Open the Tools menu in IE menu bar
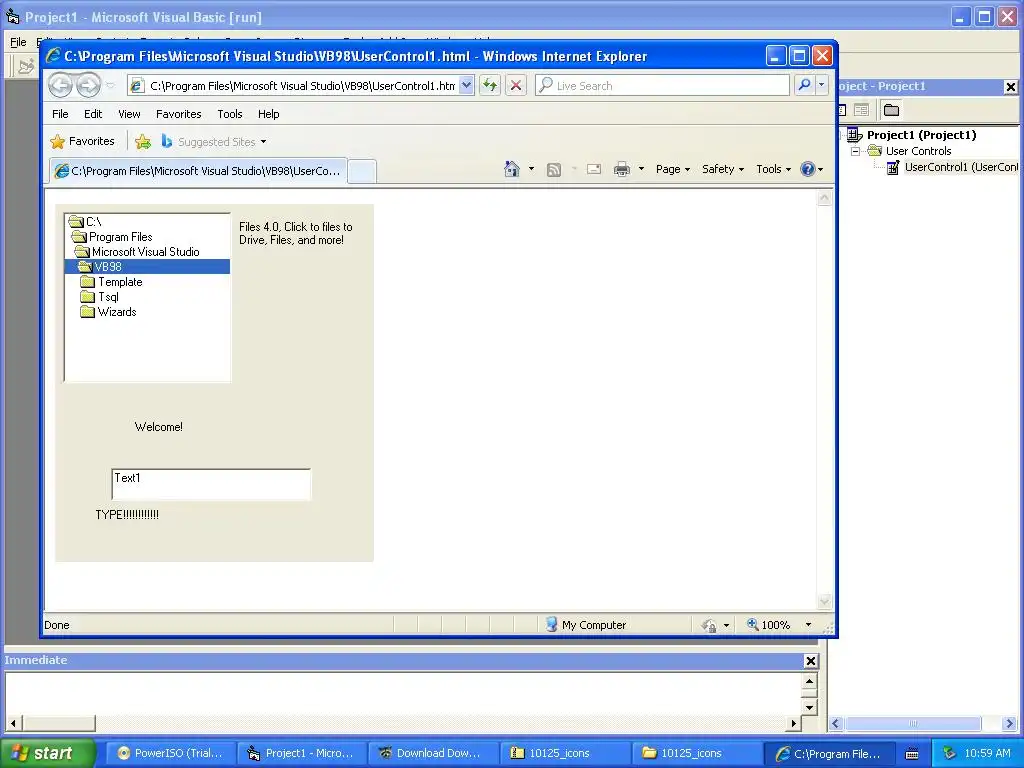Image resolution: width=1024 pixels, height=768 pixels. [x=230, y=114]
